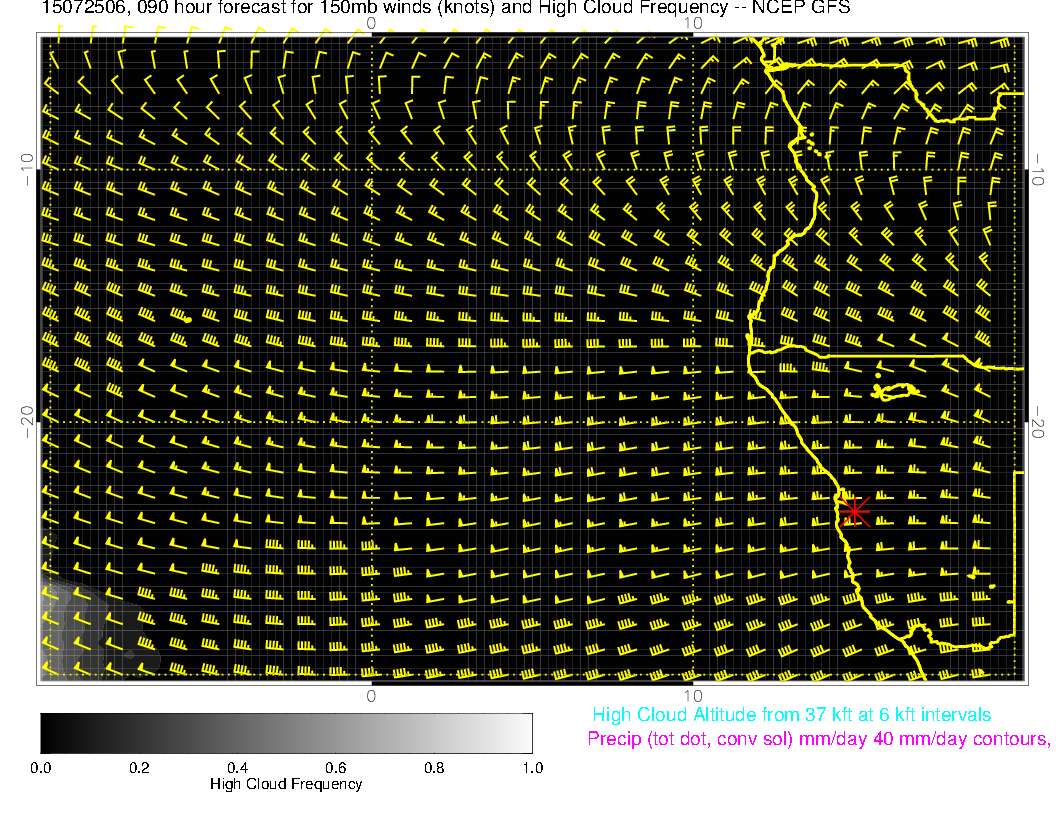Click the 0.4 colorbar tick label
The height and width of the screenshot is (816, 1056).
(237, 767)
